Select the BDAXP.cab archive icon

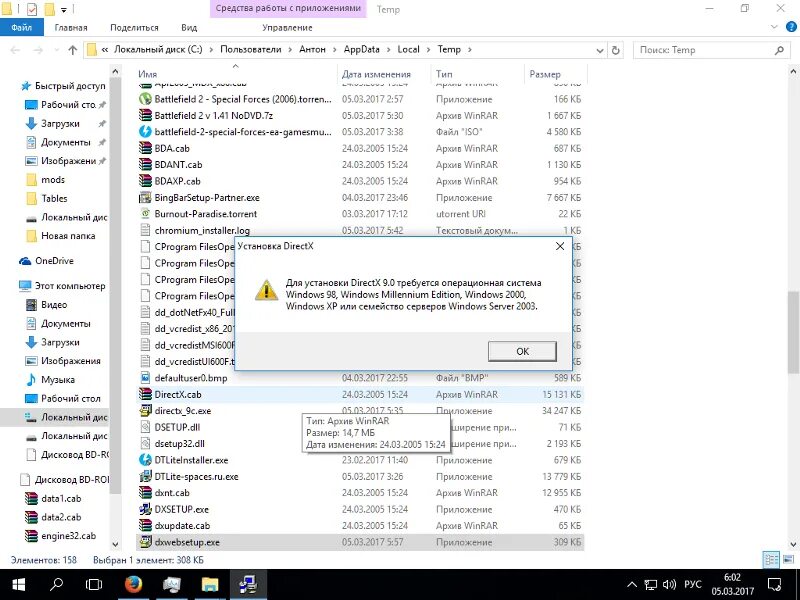pos(145,181)
